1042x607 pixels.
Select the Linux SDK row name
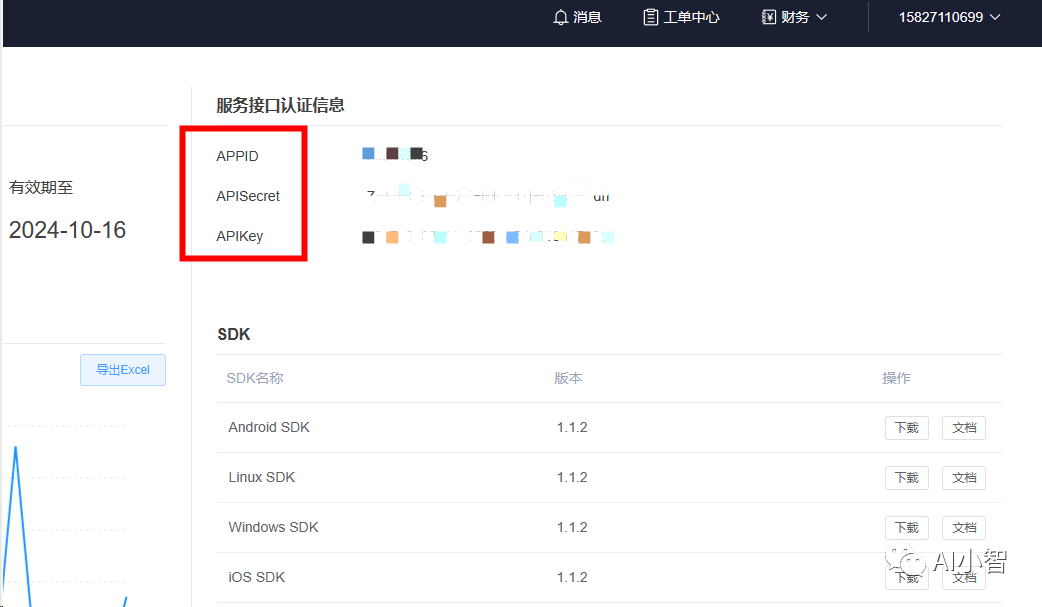pyautogui.click(x=262, y=477)
